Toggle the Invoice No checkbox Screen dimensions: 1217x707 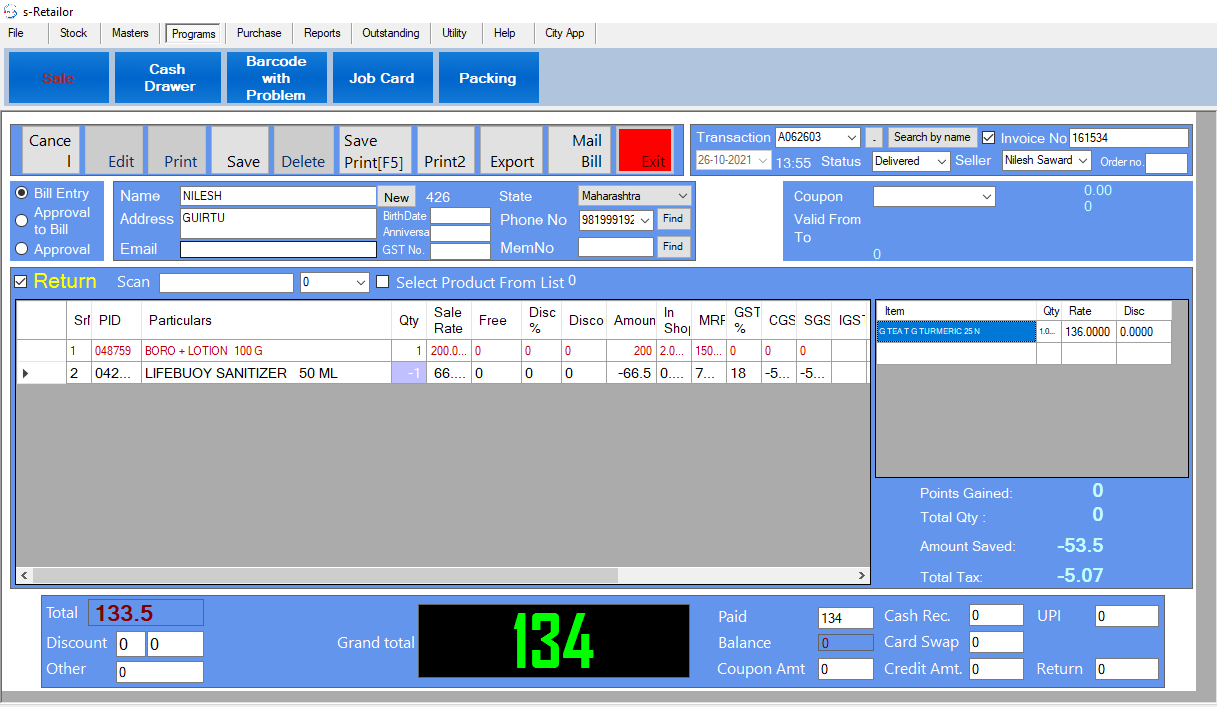click(x=989, y=138)
